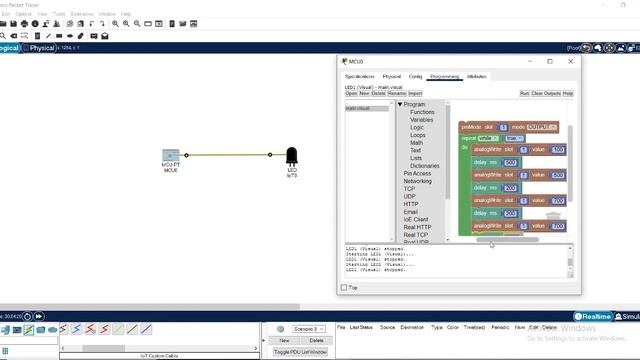This screenshot has width=640, height=360.
Task: Switch to Physical workspace view
Action: click(x=39, y=48)
